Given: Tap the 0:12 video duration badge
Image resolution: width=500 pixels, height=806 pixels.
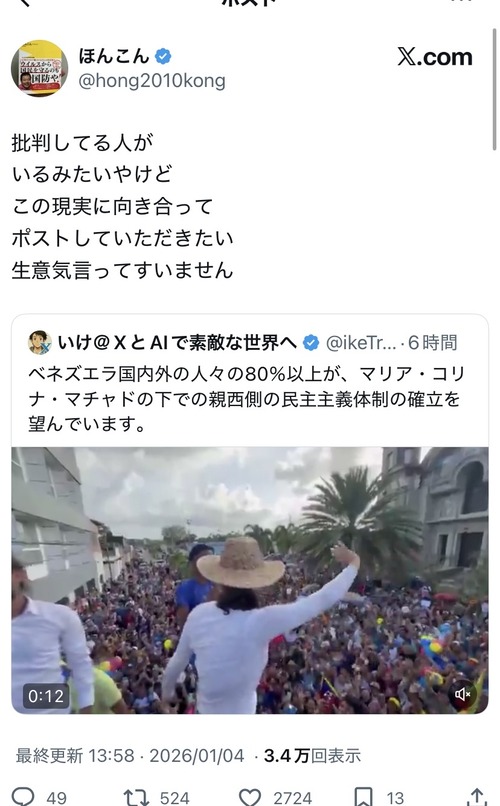Looking at the screenshot, I should click(46, 696).
